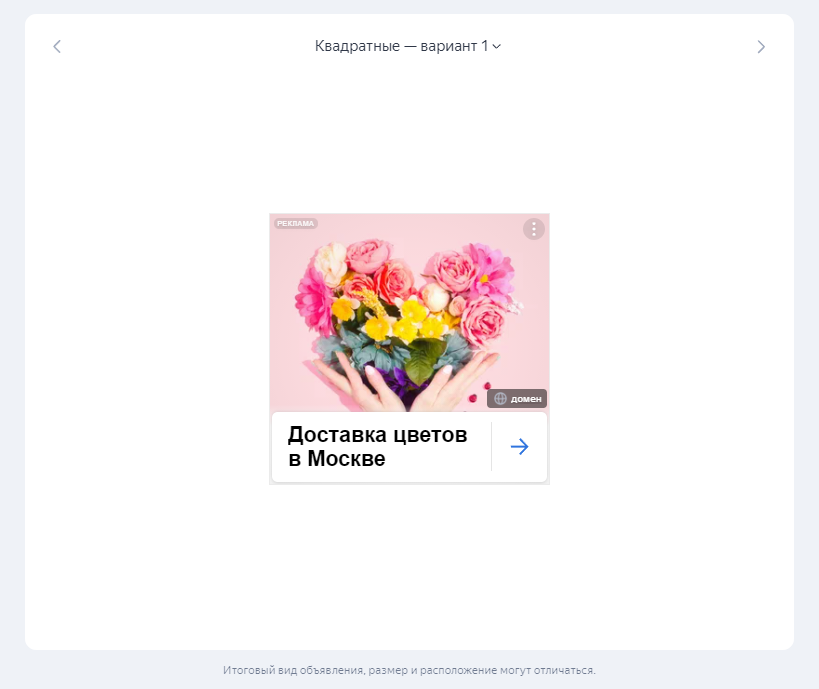Click the 'Итоговый вид объявления' disclaimer text

click(x=409, y=670)
